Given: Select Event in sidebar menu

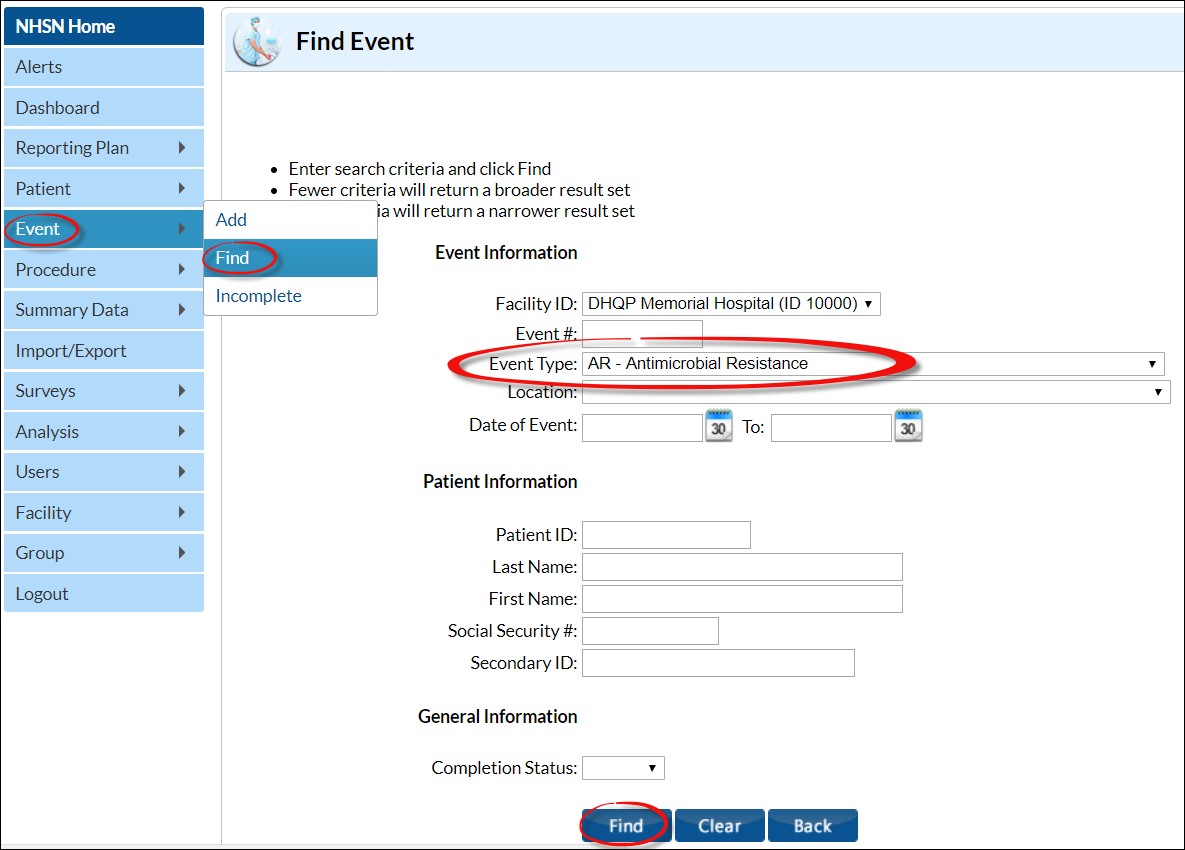Looking at the screenshot, I should (x=104, y=229).
